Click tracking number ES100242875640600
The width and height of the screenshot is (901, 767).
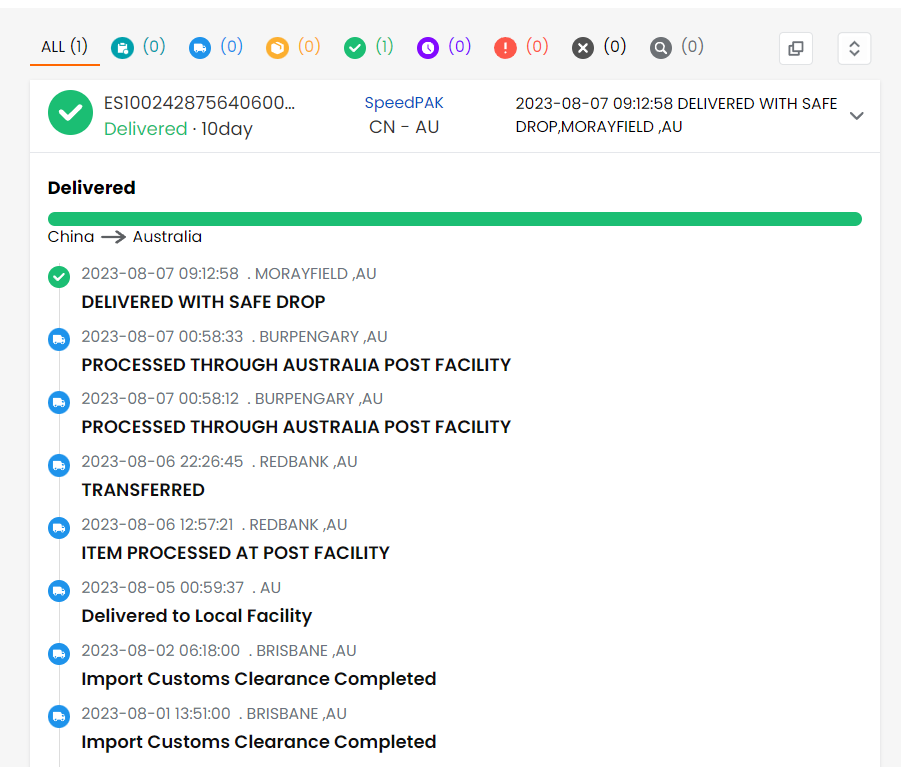pos(200,103)
